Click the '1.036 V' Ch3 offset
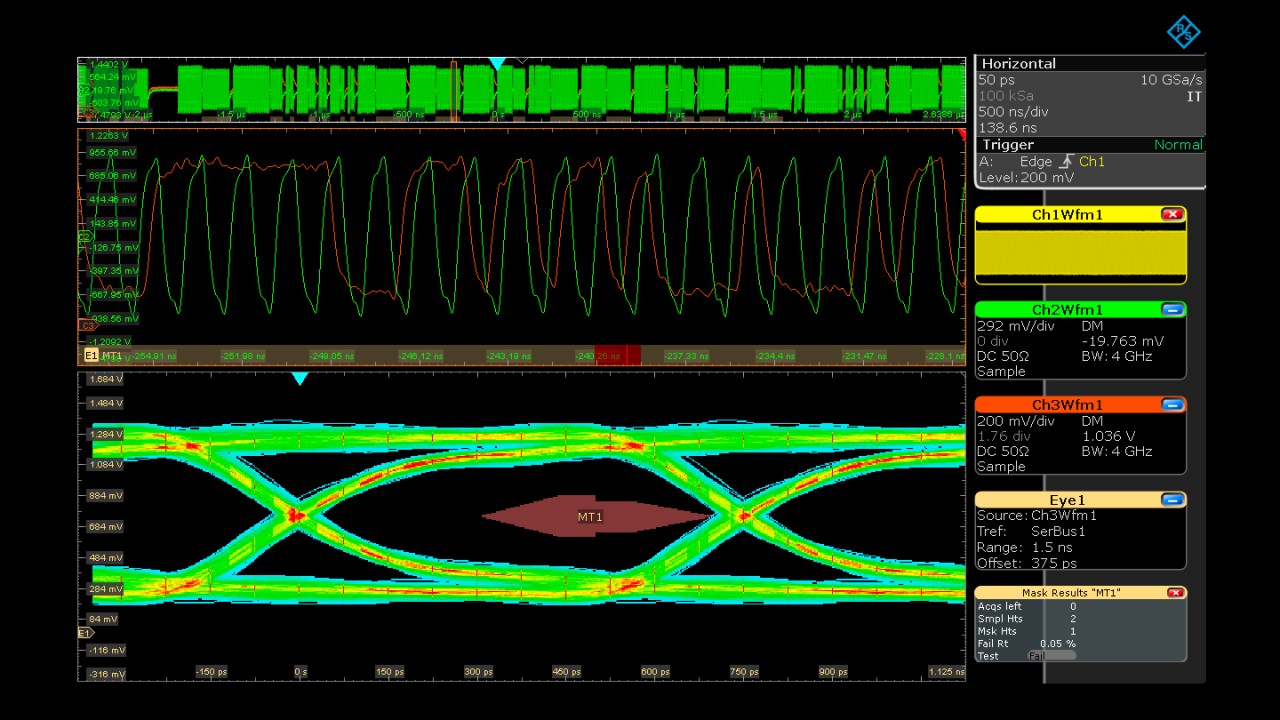Image resolution: width=1280 pixels, height=720 pixels. tap(1109, 436)
